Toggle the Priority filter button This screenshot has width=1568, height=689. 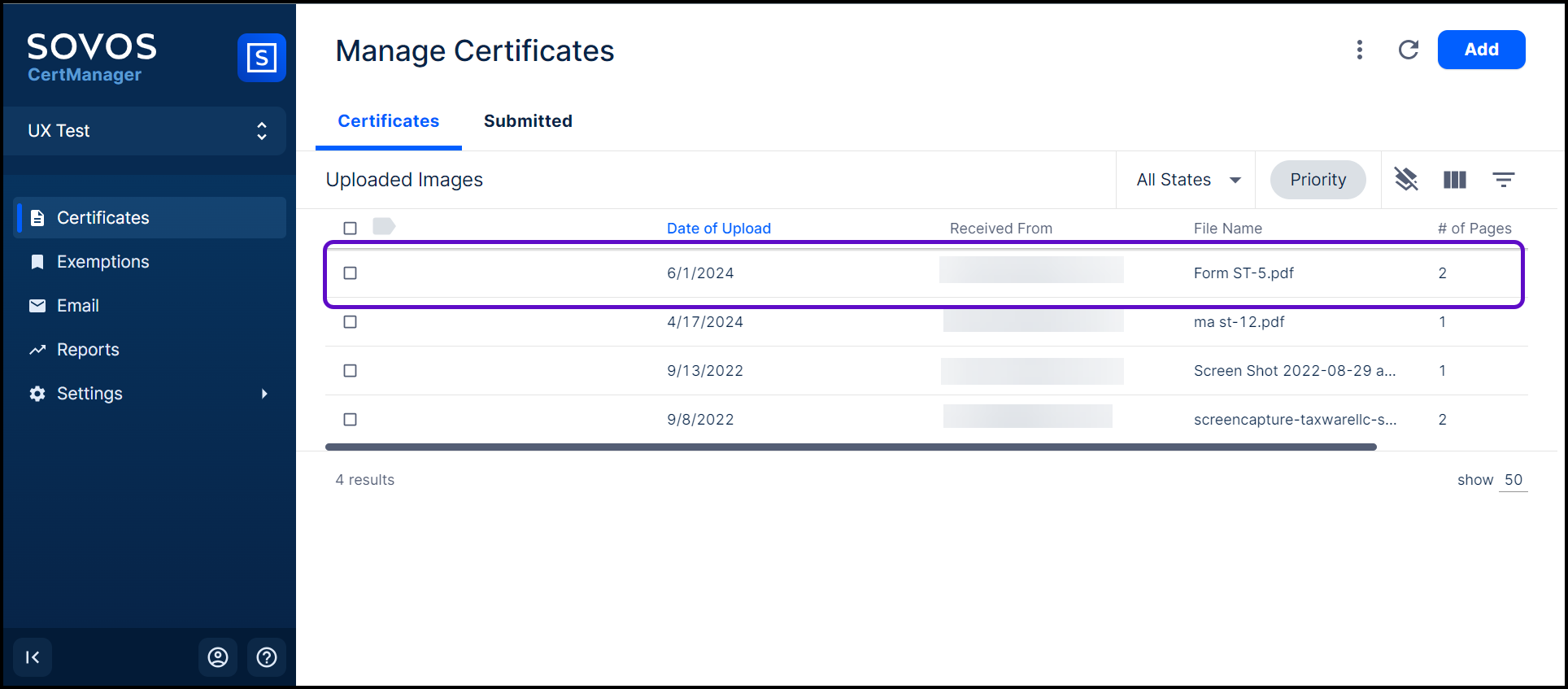pyautogui.click(x=1318, y=180)
